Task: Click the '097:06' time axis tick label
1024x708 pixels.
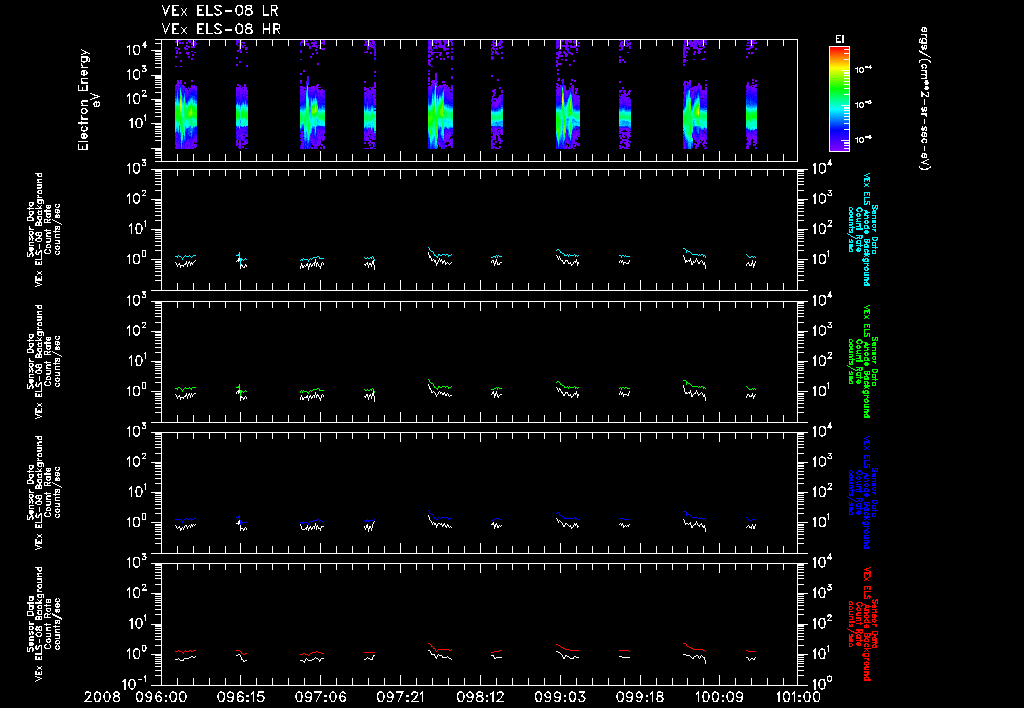Action: tap(320, 698)
